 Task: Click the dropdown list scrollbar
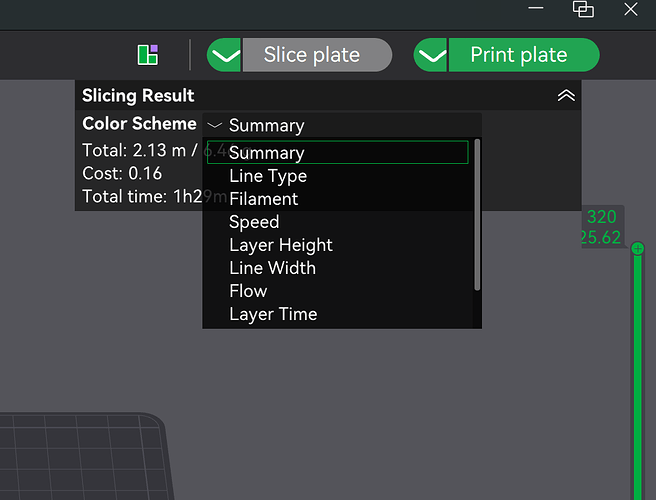point(477,215)
